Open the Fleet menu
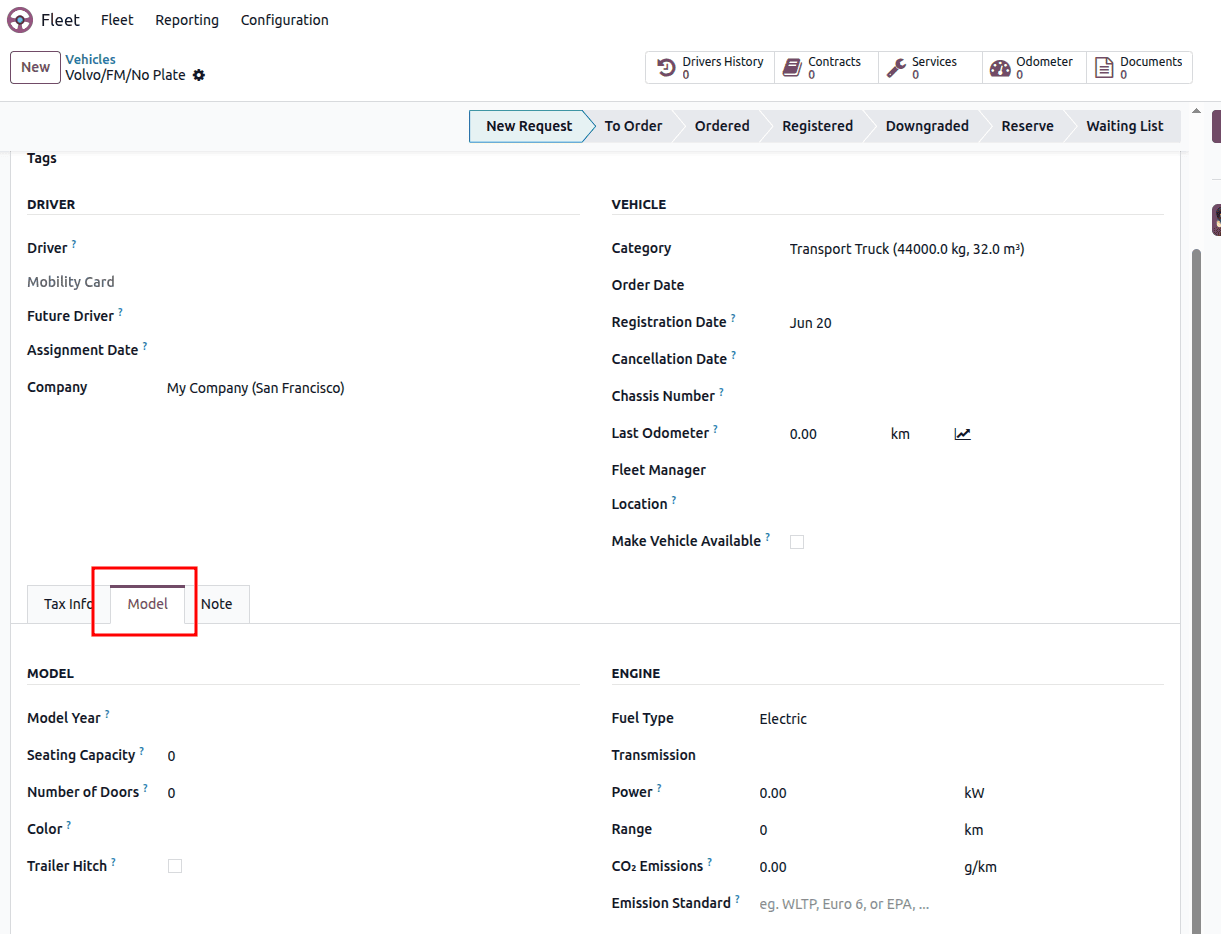1221x934 pixels. point(117,20)
